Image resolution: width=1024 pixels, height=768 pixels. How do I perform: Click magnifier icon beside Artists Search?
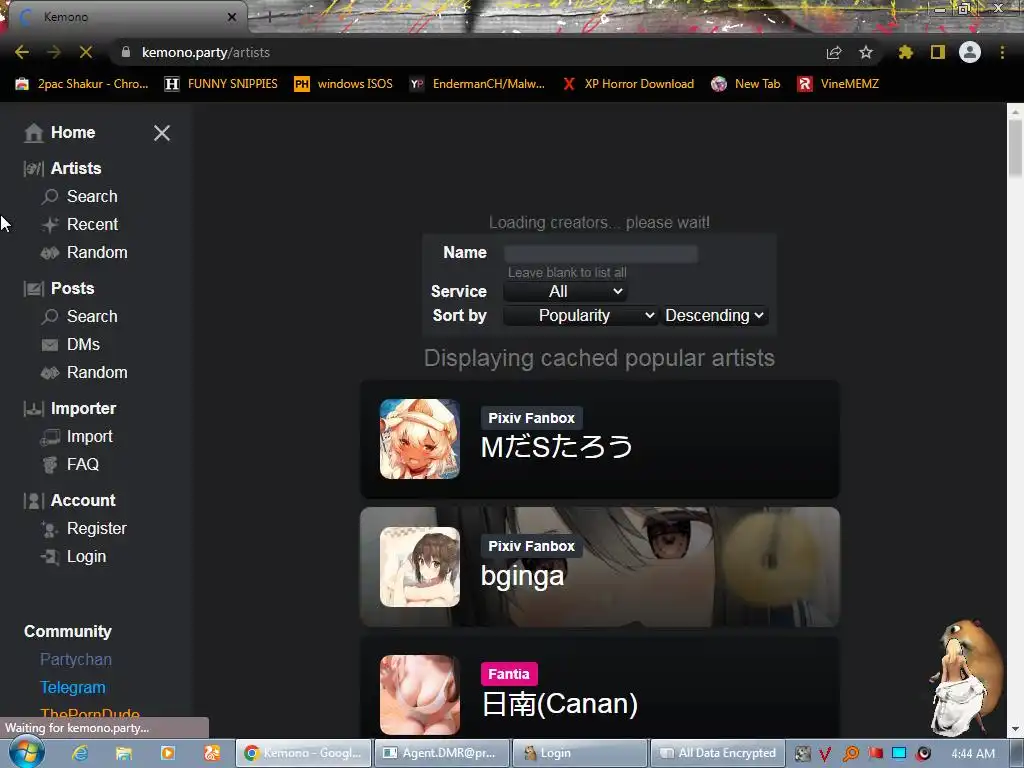click(50, 197)
